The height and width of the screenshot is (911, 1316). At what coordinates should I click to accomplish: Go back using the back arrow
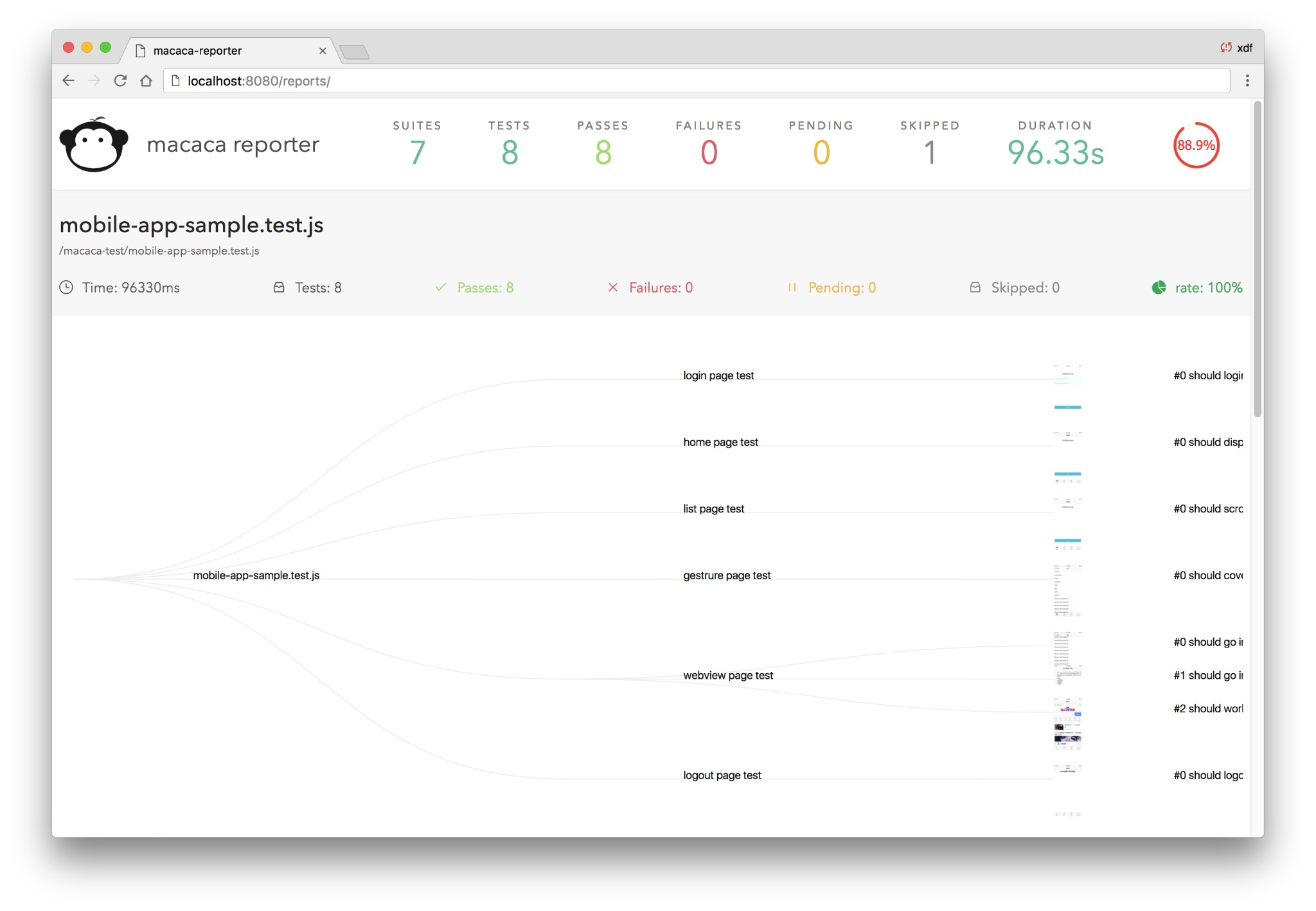(68, 81)
